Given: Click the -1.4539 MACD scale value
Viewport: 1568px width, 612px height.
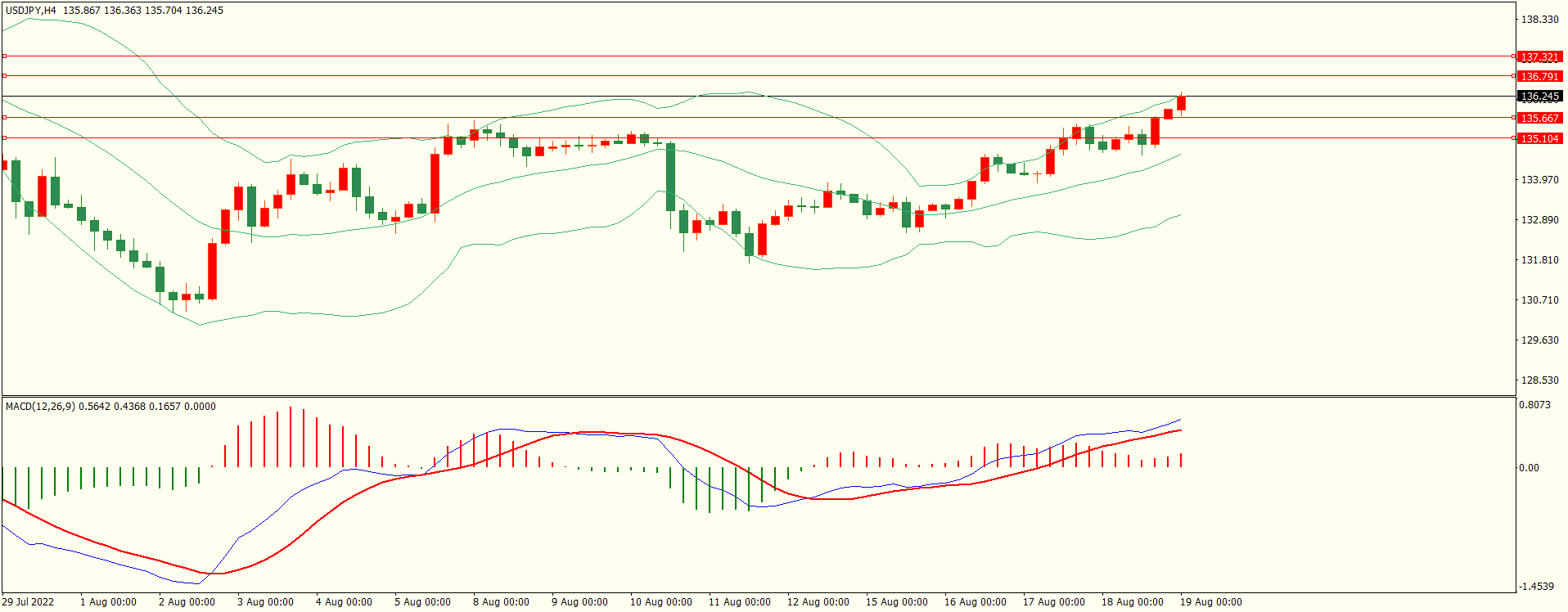Looking at the screenshot, I should click(1536, 587).
